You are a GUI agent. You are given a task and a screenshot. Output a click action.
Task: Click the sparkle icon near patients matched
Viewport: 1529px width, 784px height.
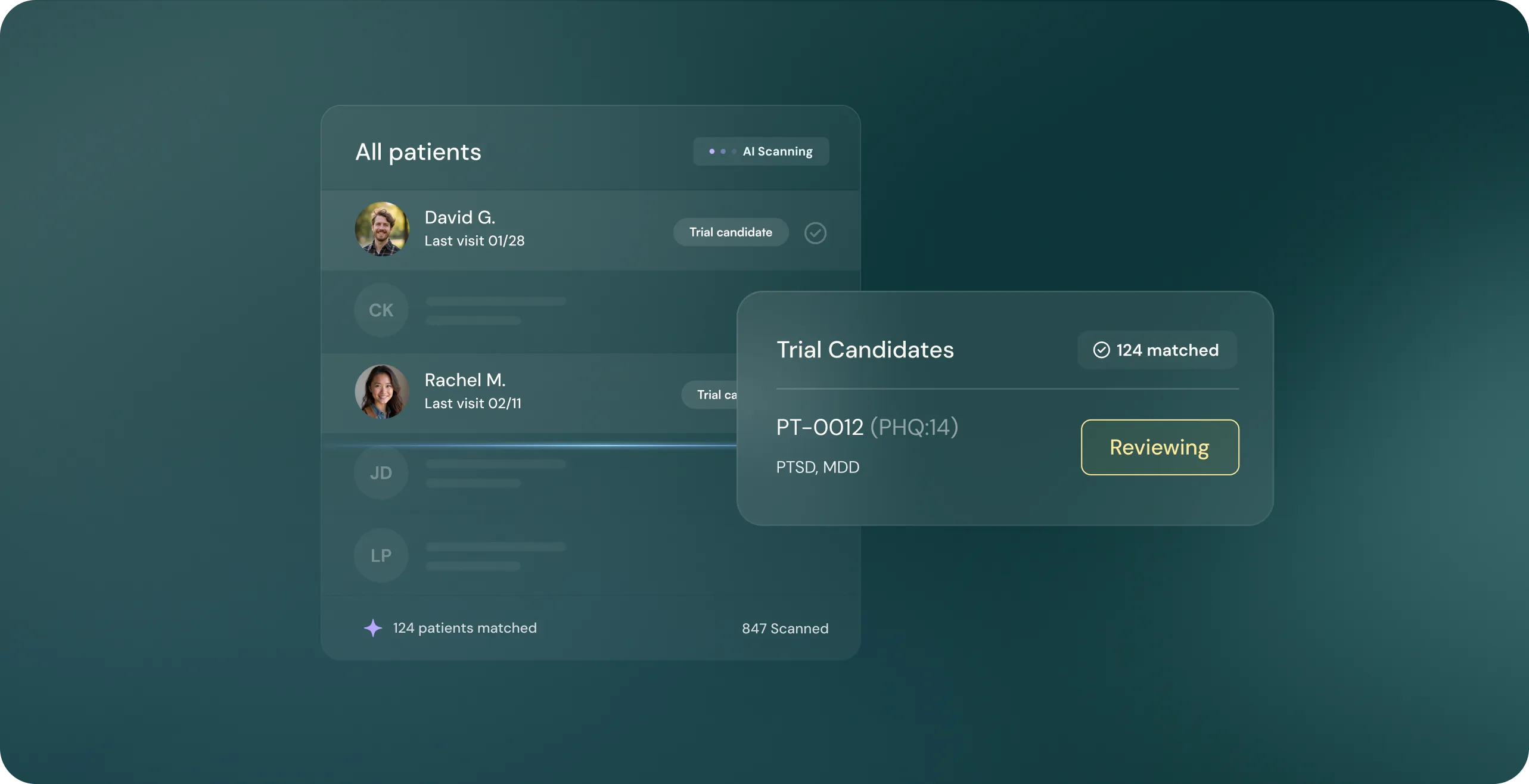tap(373, 628)
